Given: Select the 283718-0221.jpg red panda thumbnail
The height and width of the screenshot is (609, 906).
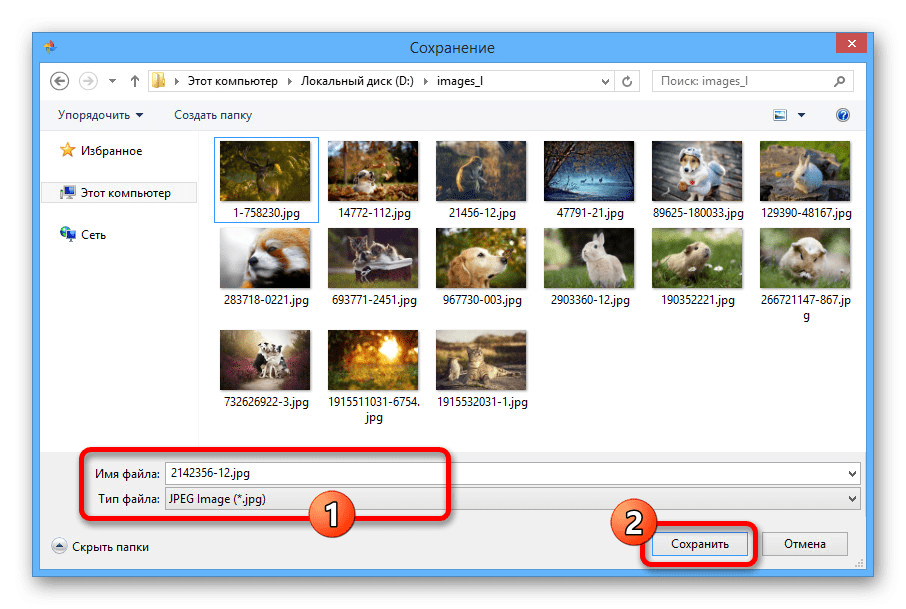Looking at the screenshot, I should pos(265,258).
